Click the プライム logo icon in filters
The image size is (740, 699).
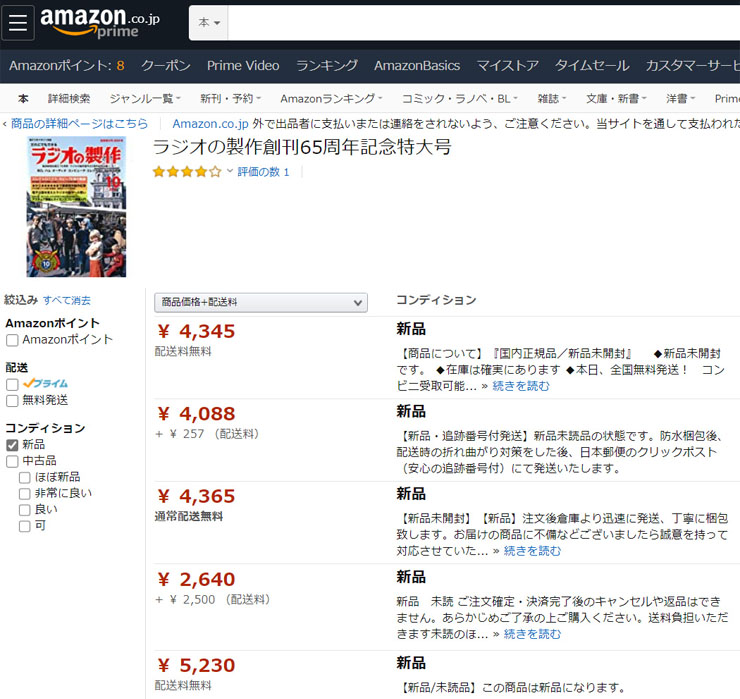(45, 383)
